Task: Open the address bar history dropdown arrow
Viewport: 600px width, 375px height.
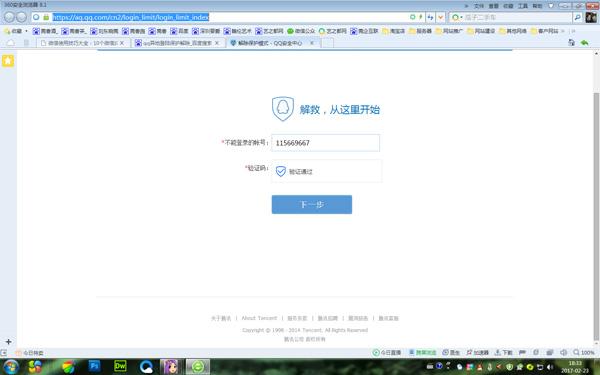Action: tap(440, 17)
